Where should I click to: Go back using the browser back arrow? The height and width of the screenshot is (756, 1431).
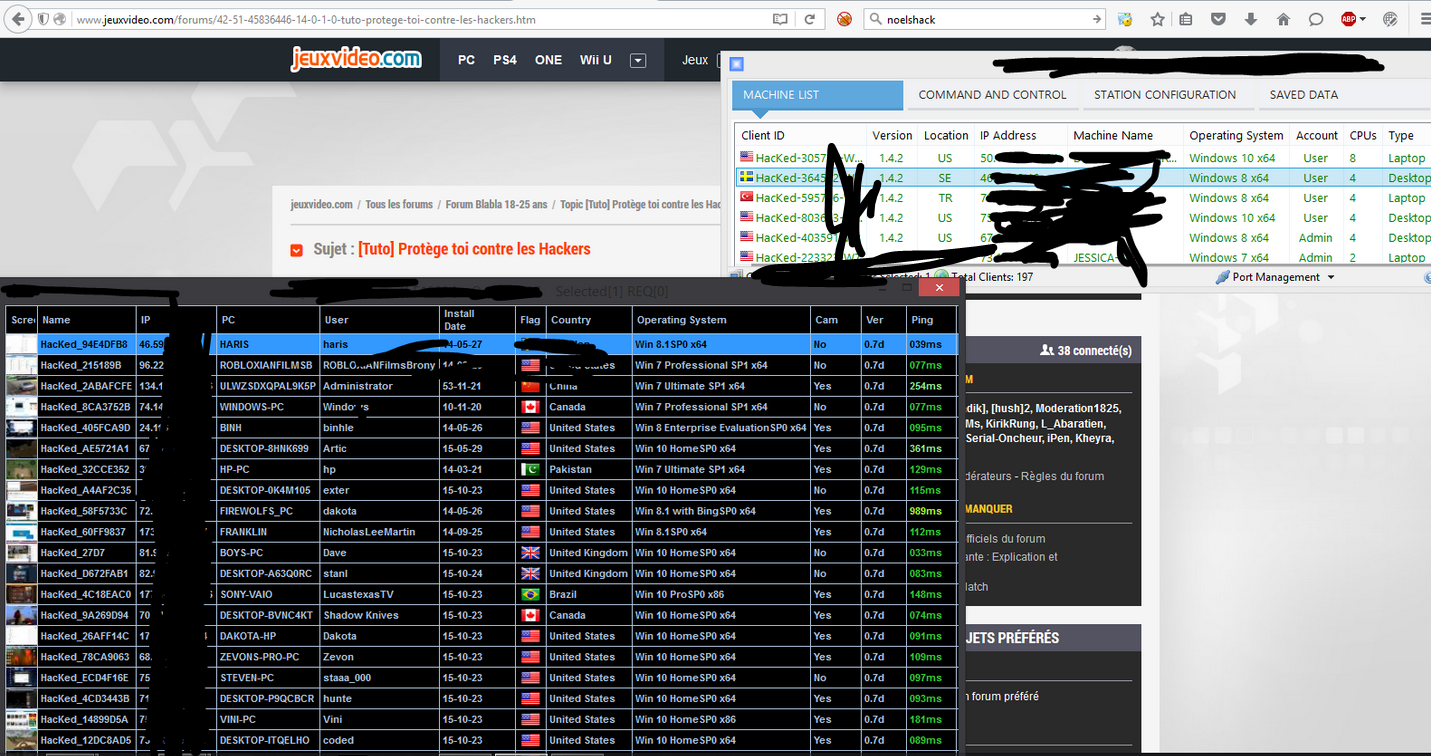[x=17, y=19]
